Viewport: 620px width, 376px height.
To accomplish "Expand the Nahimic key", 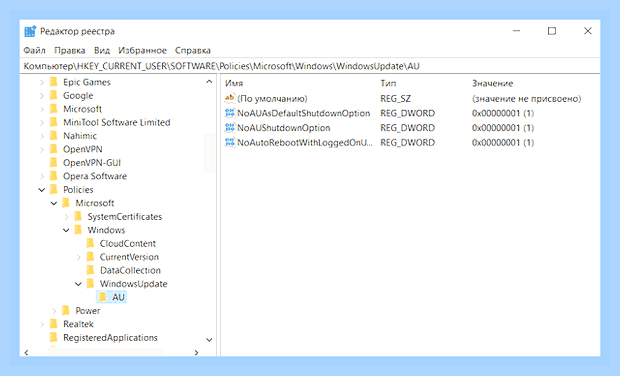I will pyautogui.click(x=42, y=136).
